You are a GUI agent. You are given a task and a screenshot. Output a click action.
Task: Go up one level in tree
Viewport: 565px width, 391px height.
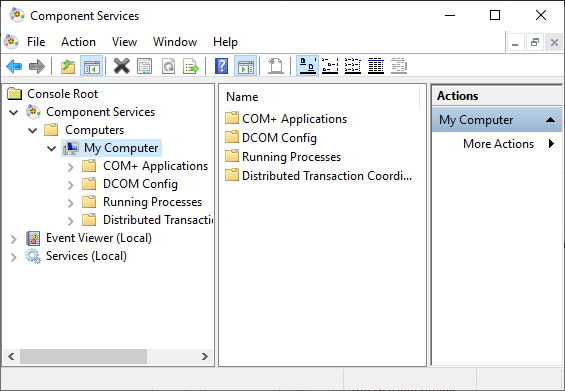point(68,66)
